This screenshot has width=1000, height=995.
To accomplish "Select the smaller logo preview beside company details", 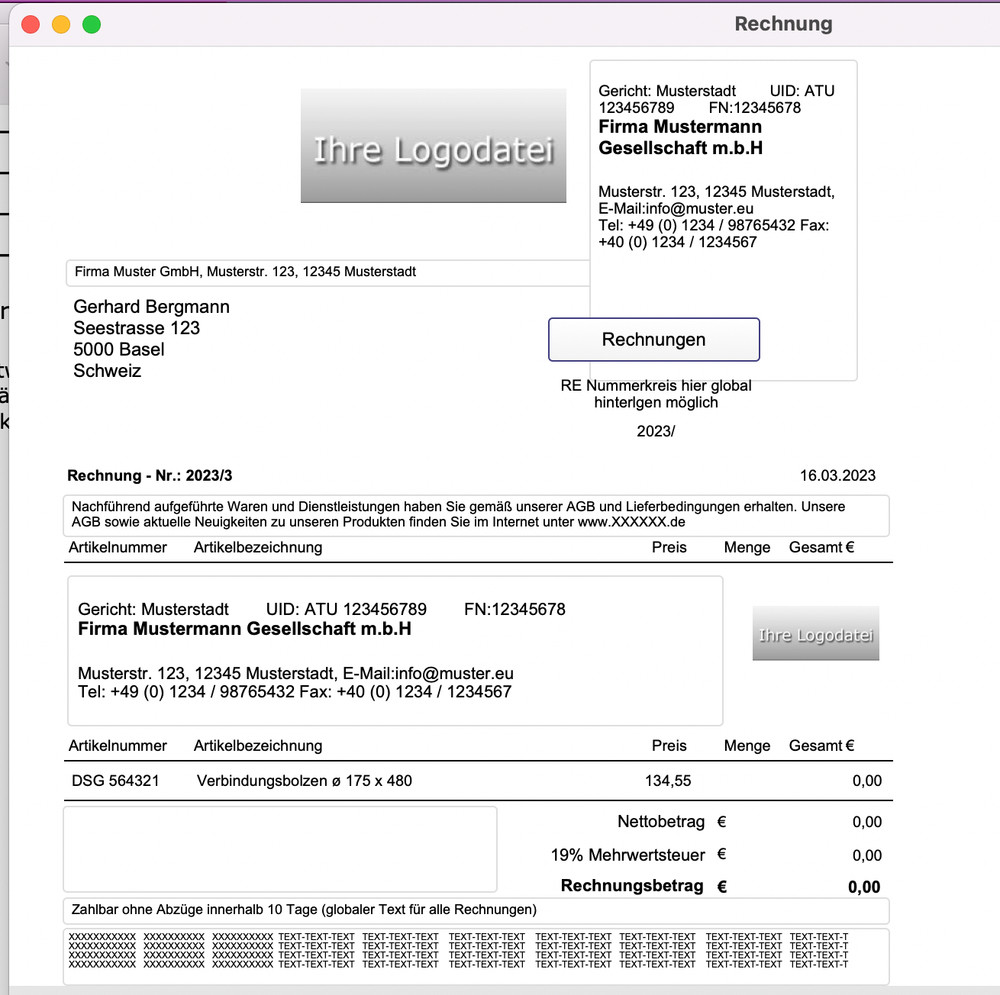I will tap(815, 633).
